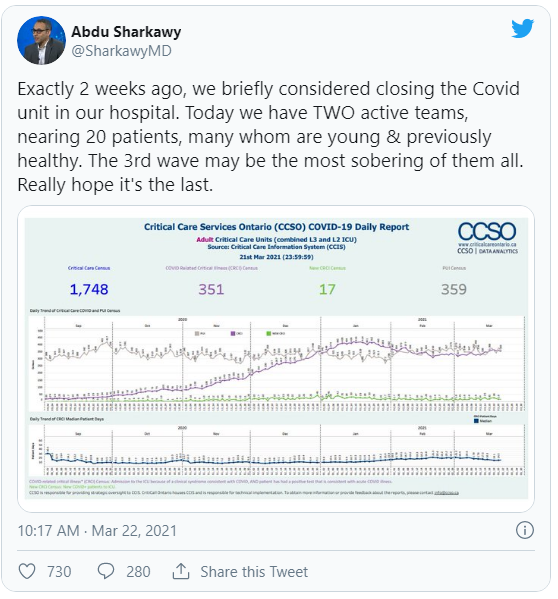Click the Abdu Sharkawy display name
This screenshot has width=558, height=599.
[x=126, y=32]
